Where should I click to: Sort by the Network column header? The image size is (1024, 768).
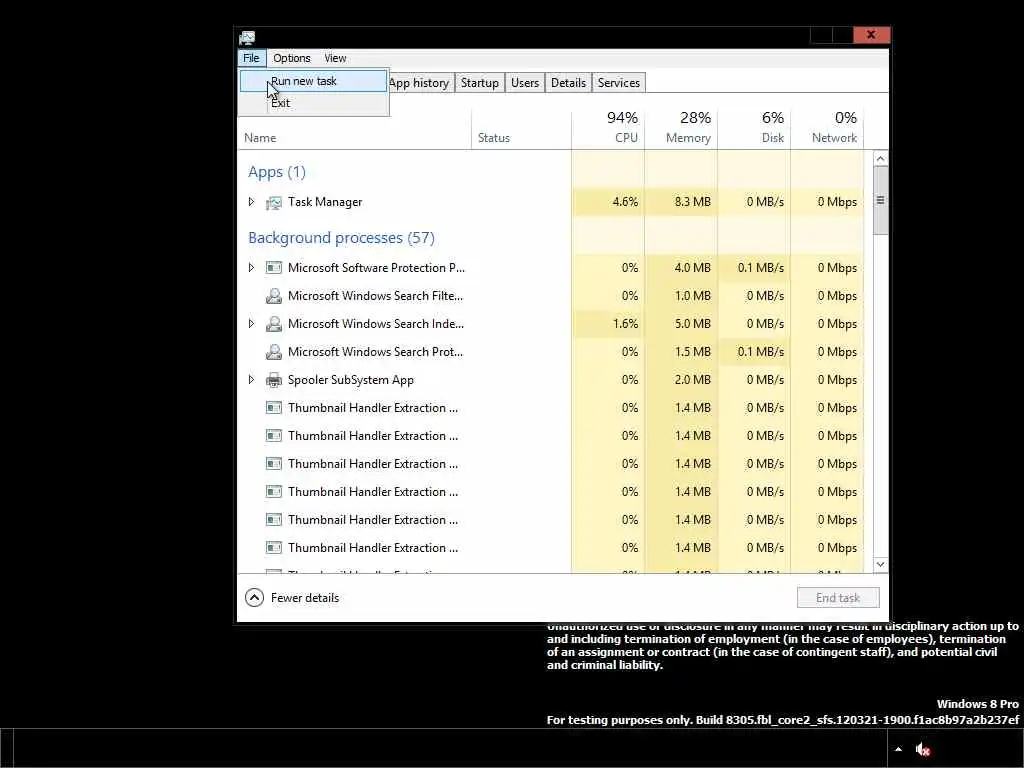coord(827,130)
